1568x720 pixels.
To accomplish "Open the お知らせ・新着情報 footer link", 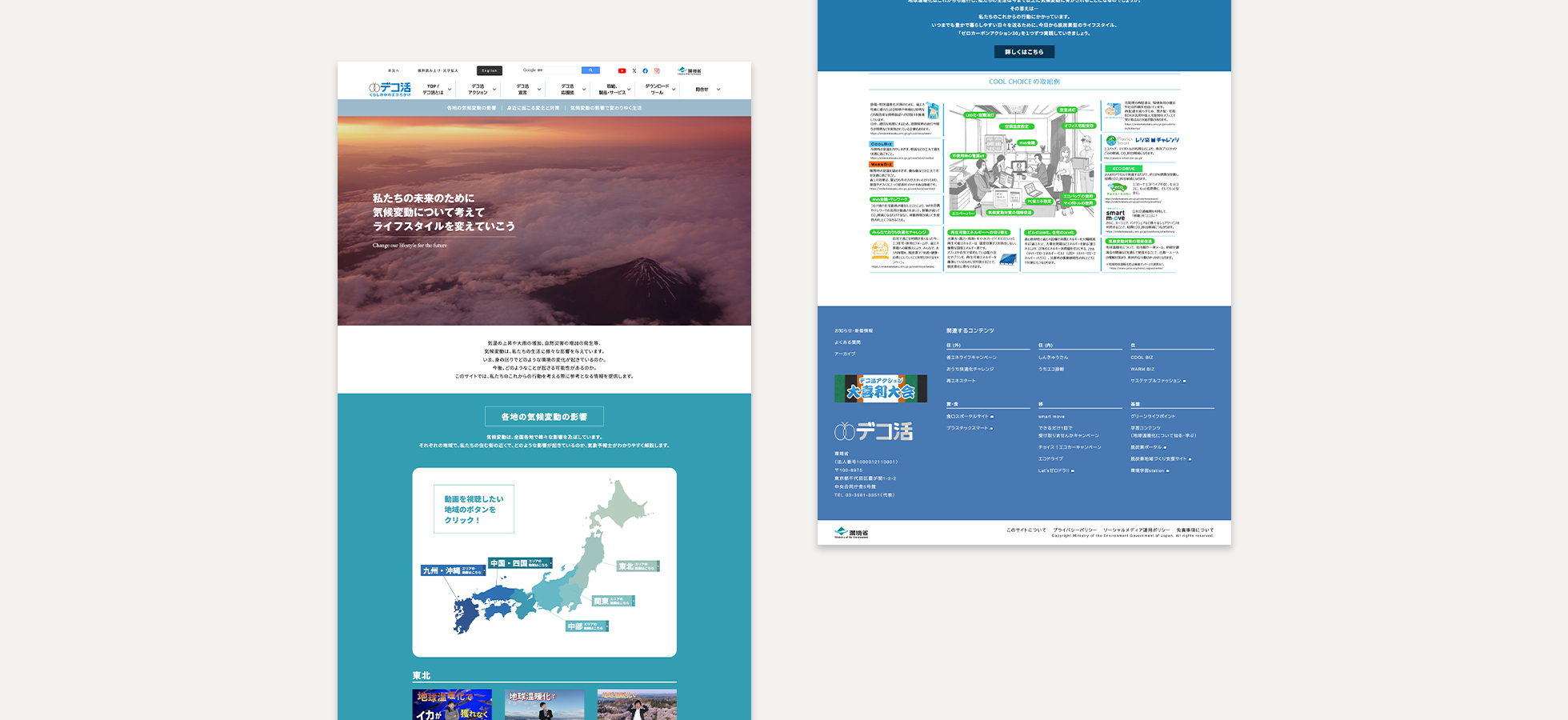I will [854, 330].
